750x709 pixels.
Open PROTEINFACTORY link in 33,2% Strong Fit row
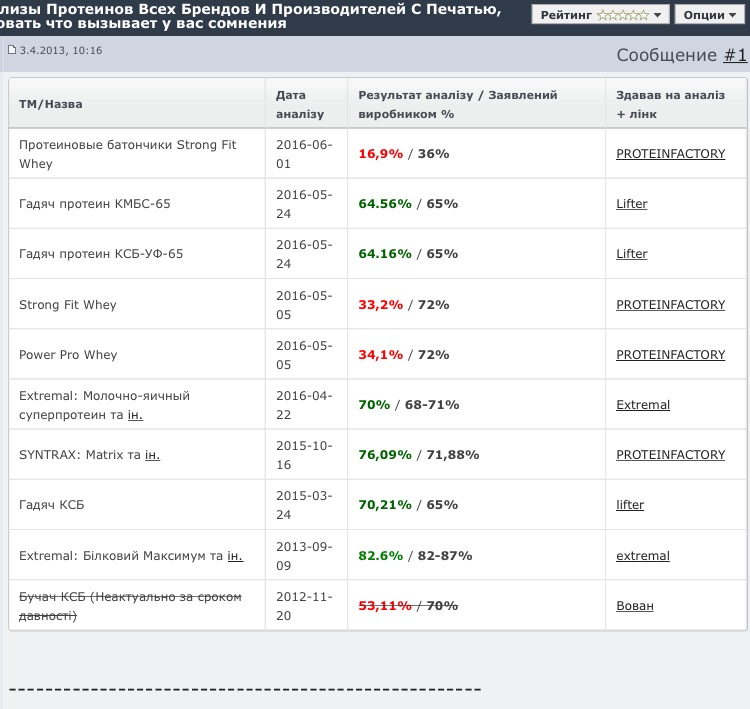670,304
